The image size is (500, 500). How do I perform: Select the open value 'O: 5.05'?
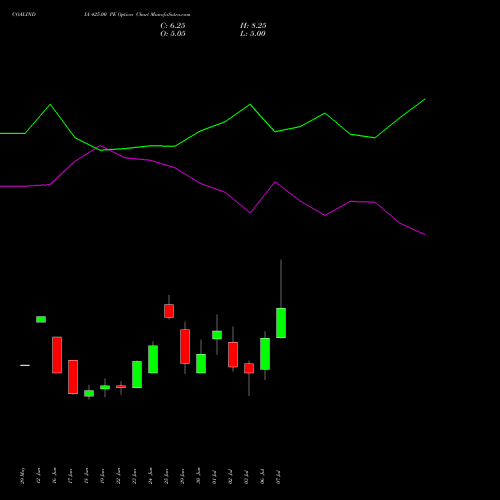point(173,34)
